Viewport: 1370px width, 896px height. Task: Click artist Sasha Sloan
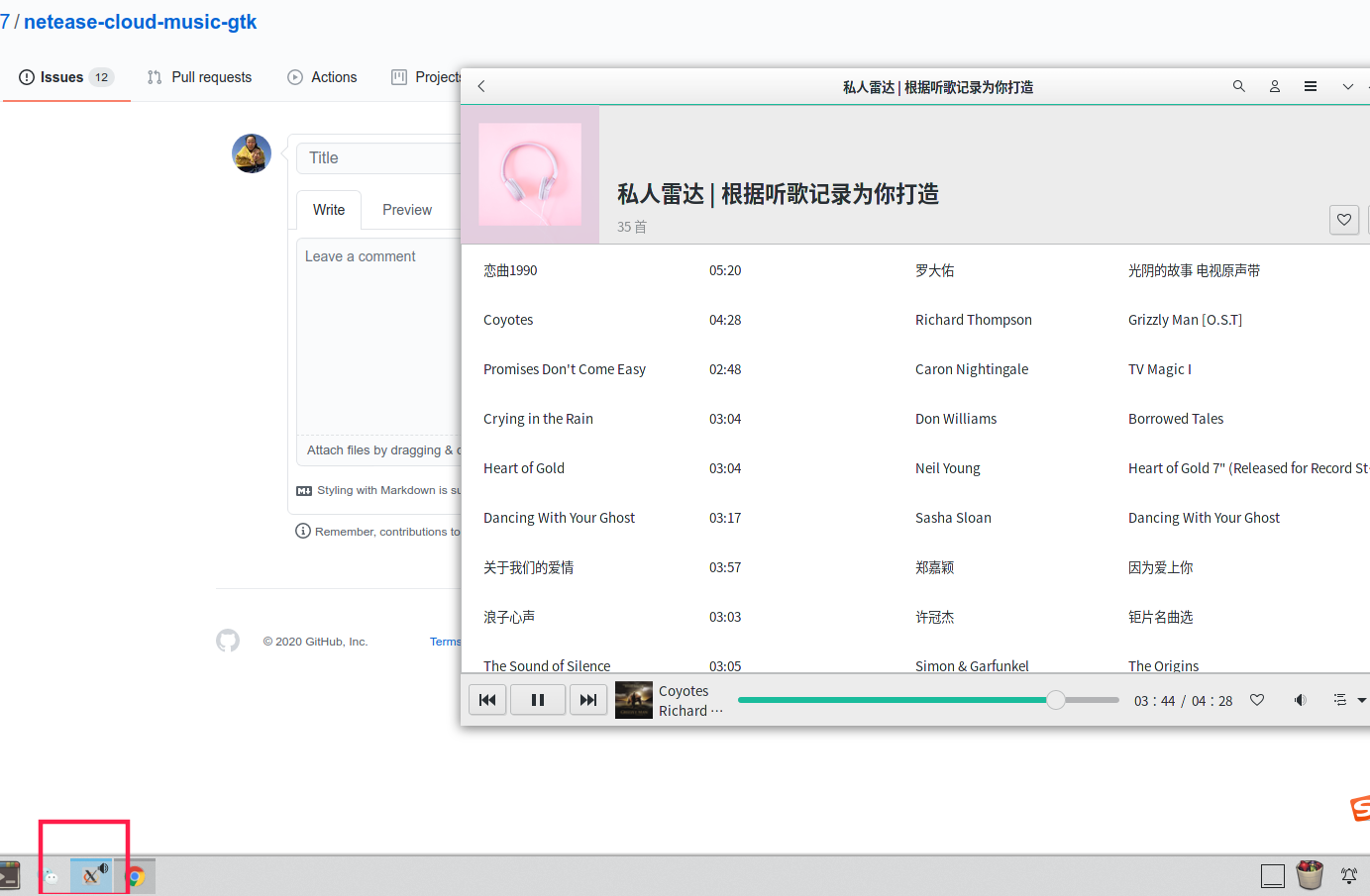pyautogui.click(x=953, y=518)
